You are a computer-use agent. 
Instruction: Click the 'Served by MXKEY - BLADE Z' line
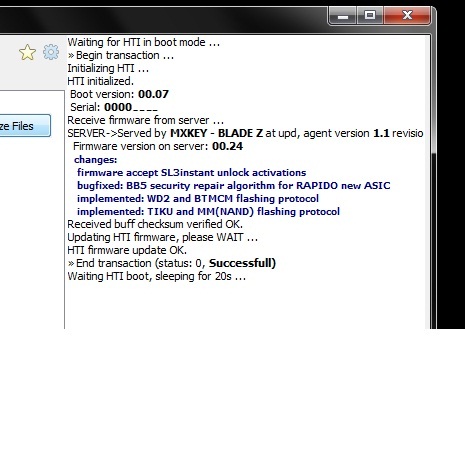pos(245,133)
